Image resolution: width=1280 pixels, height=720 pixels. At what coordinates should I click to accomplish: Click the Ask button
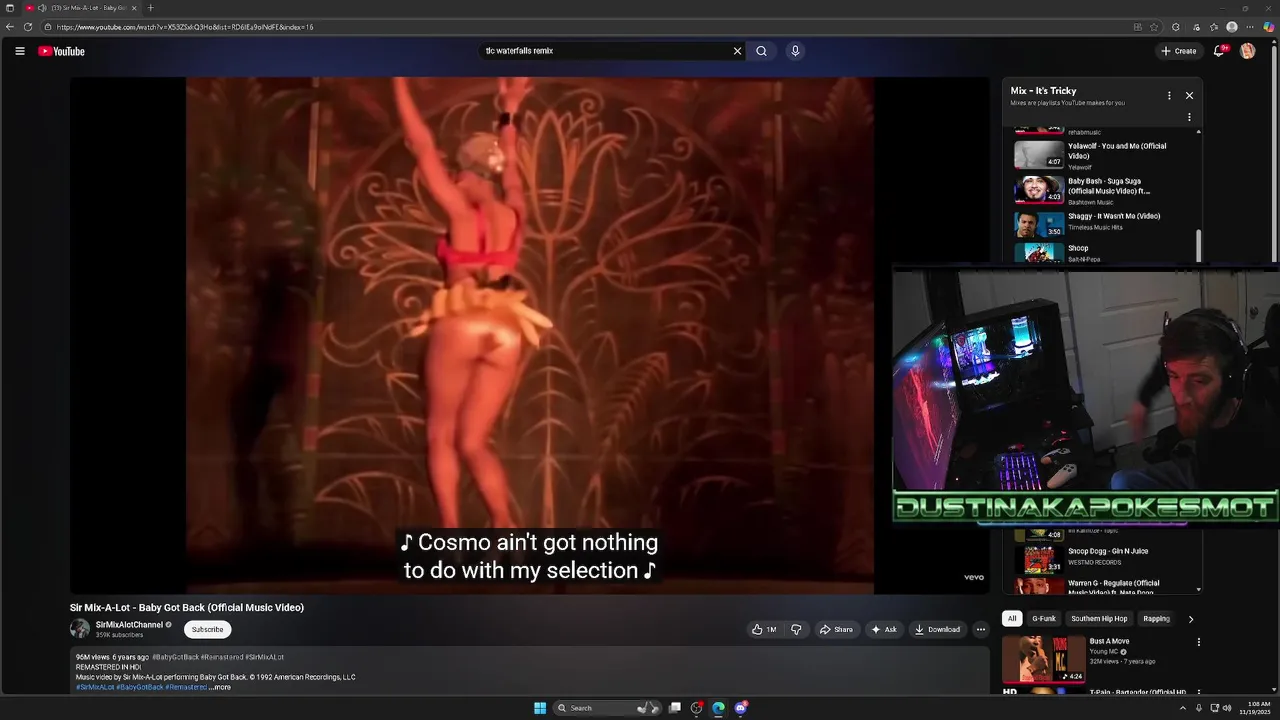click(884, 629)
